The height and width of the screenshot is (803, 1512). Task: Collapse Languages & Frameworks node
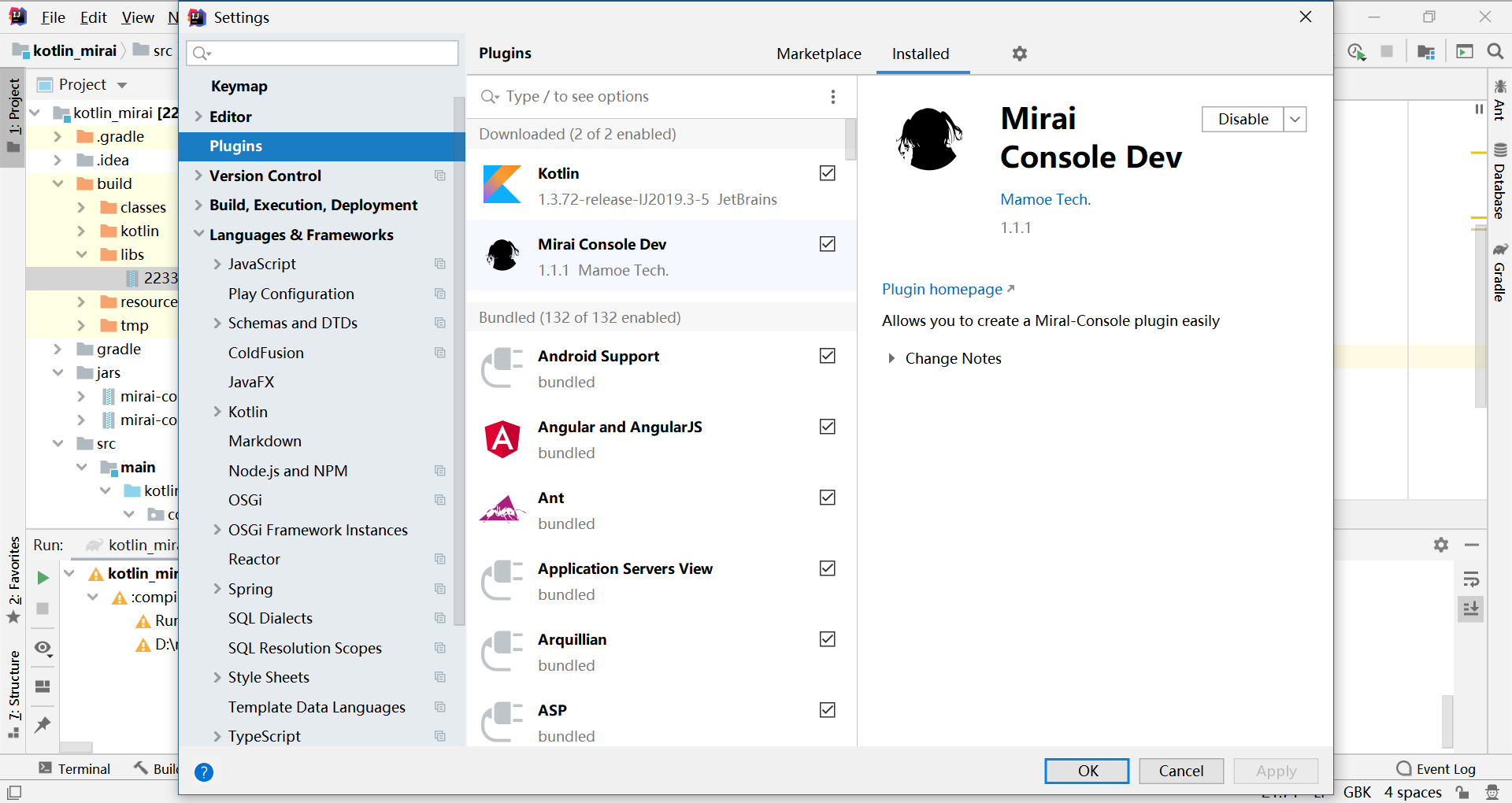[x=198, y=235]
